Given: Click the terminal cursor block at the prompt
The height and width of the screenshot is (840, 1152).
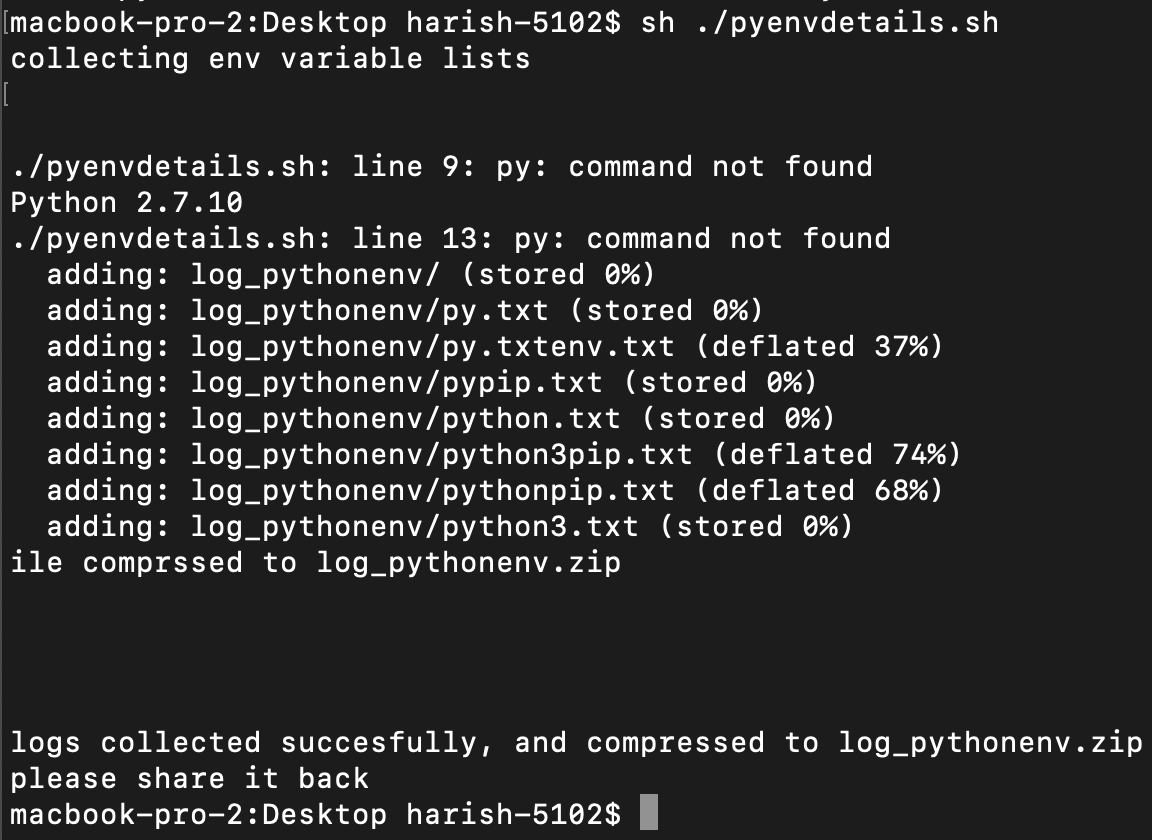Looking at the screenshot, I should pos(649,813).
